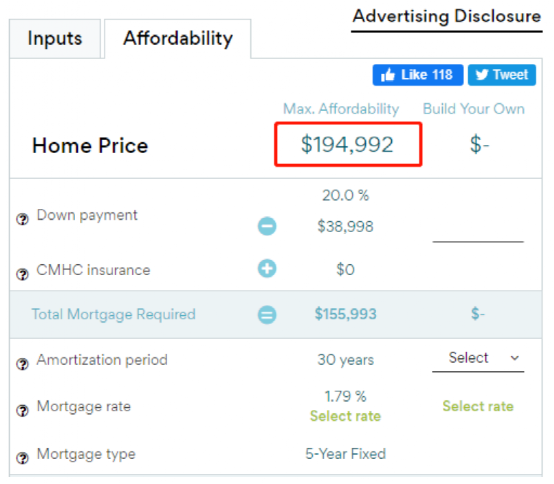Click the Facebook Like 118 button
This screenshot has width=554, height=484.
pos(418,75)
